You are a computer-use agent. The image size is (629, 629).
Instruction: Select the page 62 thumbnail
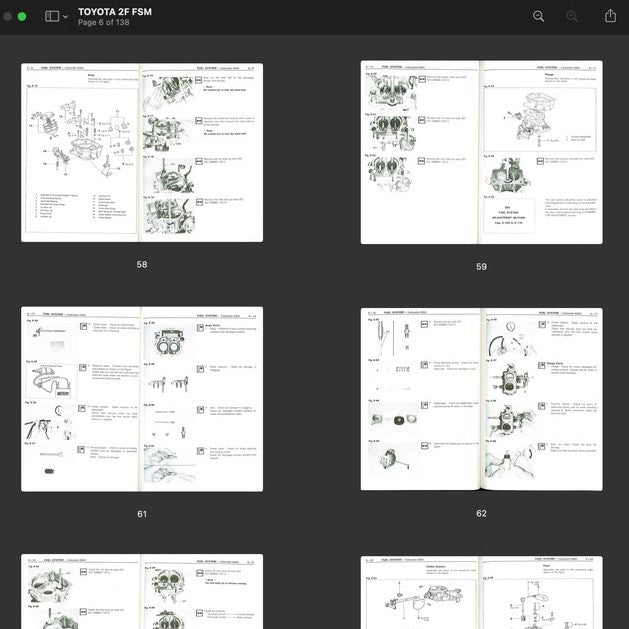pyautogui.click(x=481, y=399)
